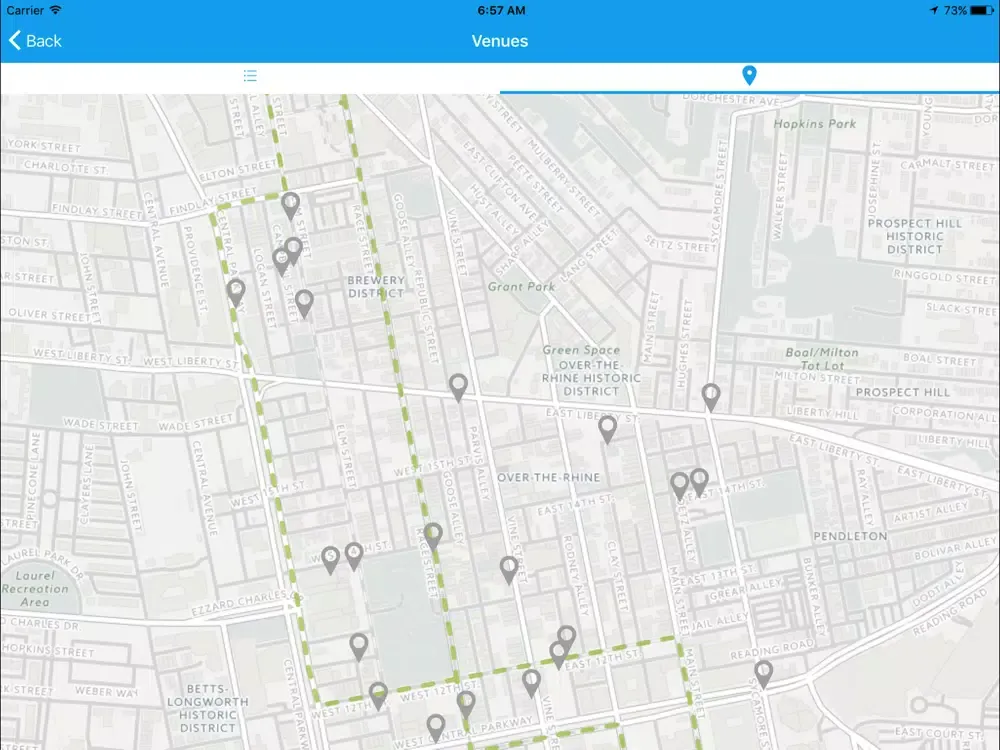Viewport: 1000px width, 750px height.
Task: Tap the 6:57 AM clock
Action: [x=501, y=10]
